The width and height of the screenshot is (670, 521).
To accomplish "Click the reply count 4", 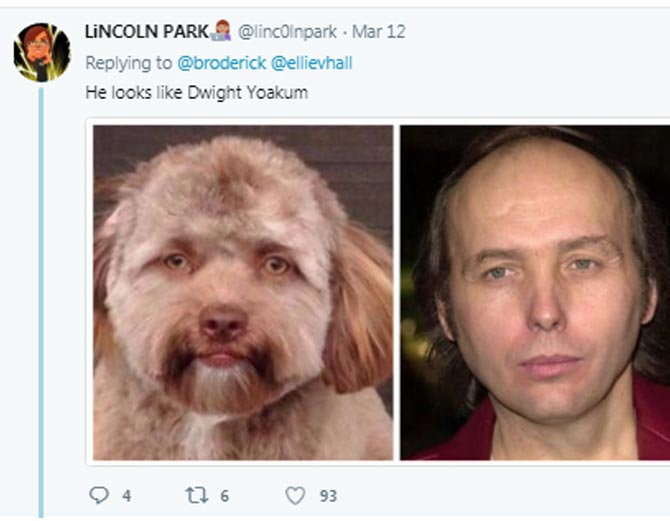I will point(126,496).
